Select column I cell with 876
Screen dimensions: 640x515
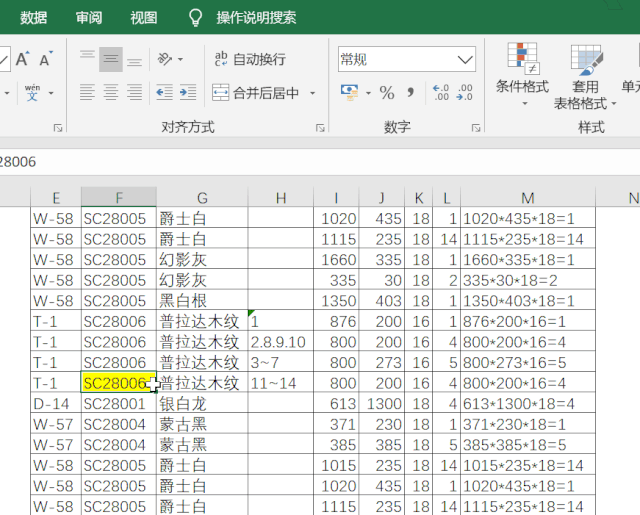[336, 321]
